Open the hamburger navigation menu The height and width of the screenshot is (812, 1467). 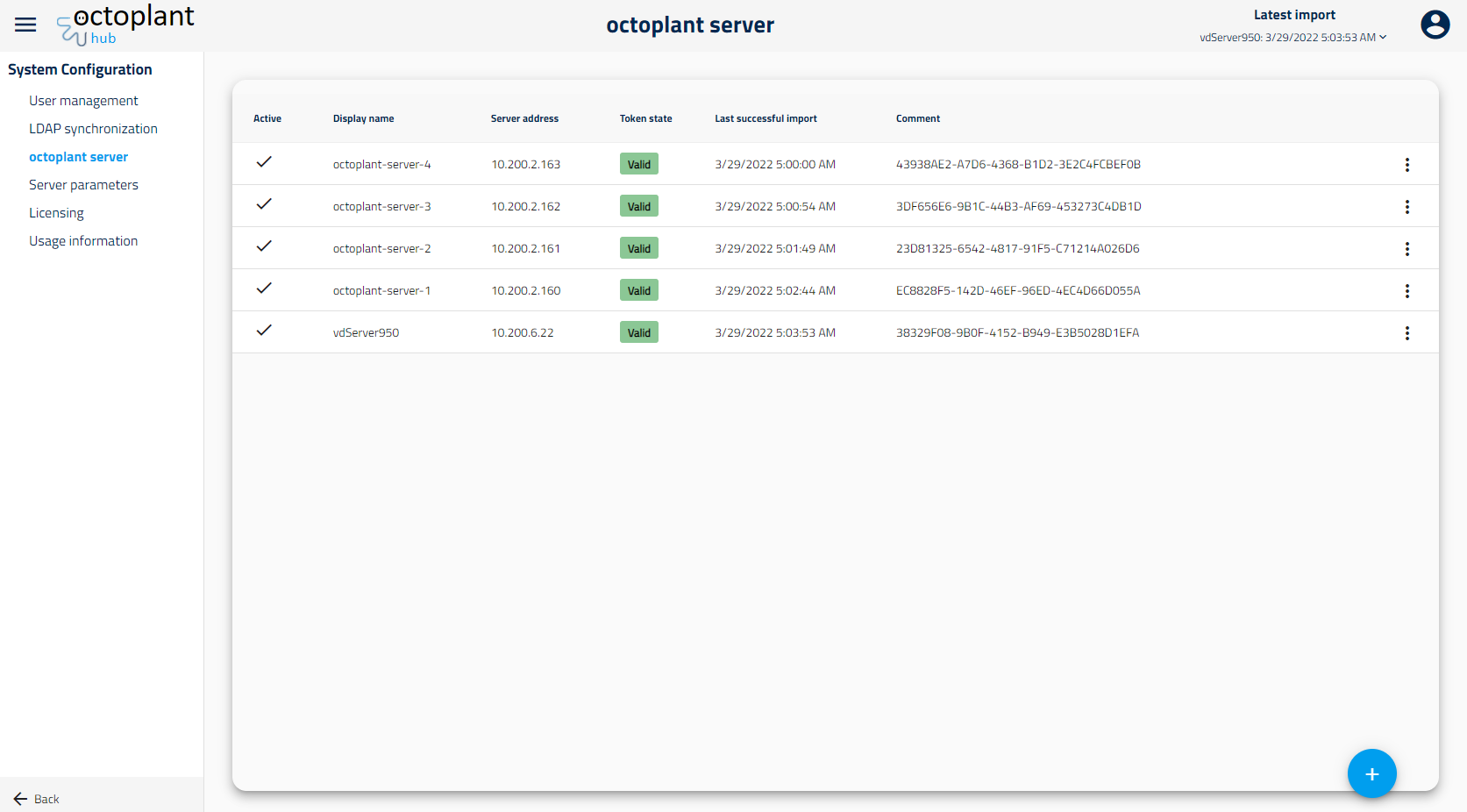click(25, 25)
